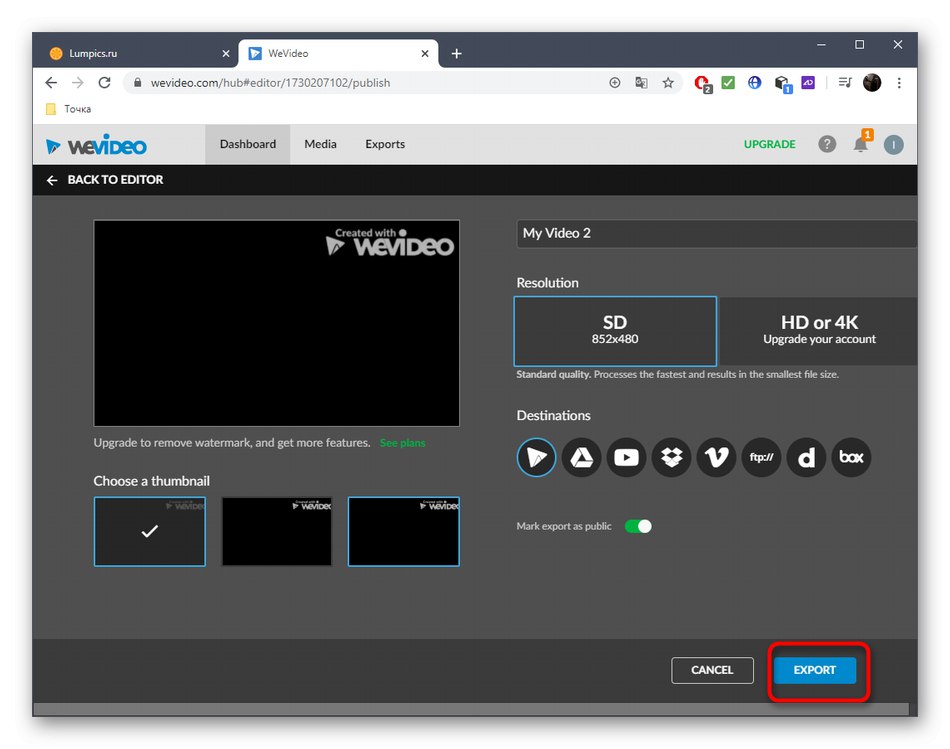This screenshot has height=749, width=950.
Task: Select the WeVideo destination icon
Action: (x=536, y=457)
